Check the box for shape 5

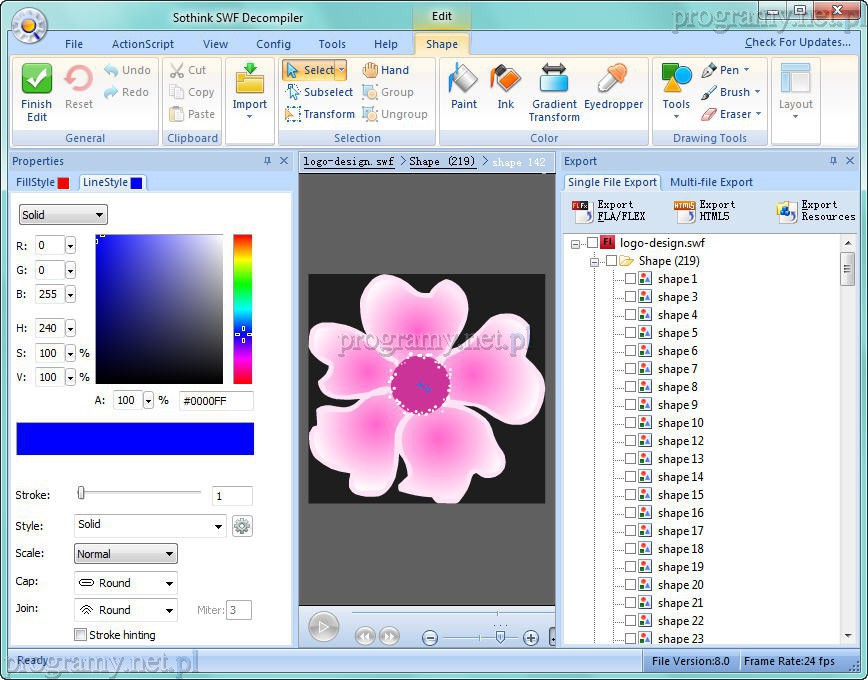(x=630, y=333)
